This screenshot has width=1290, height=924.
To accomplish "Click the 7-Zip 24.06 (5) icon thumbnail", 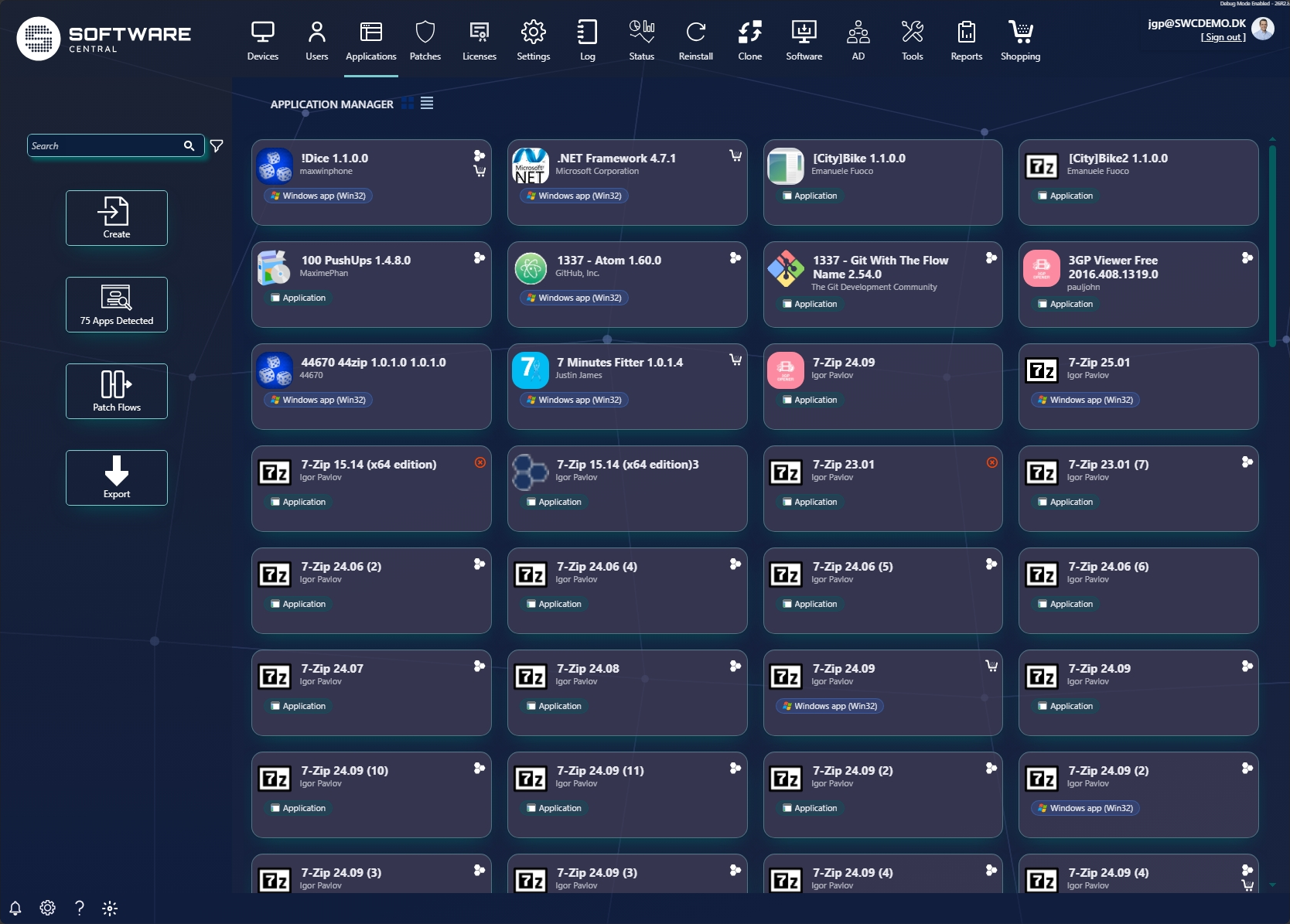I will pos(787,574).
